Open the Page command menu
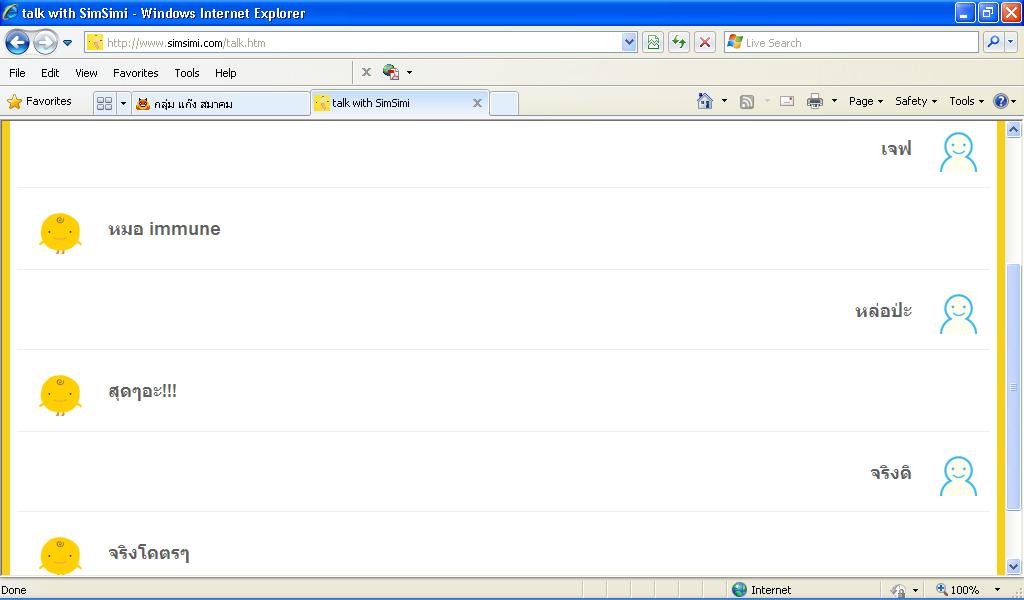 [x=866, y=101]
